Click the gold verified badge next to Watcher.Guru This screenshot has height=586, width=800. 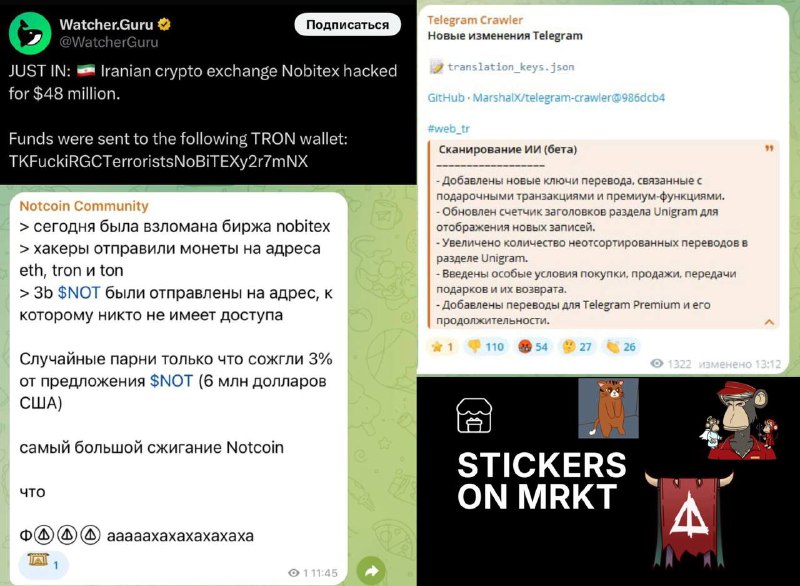coord(164,24)
